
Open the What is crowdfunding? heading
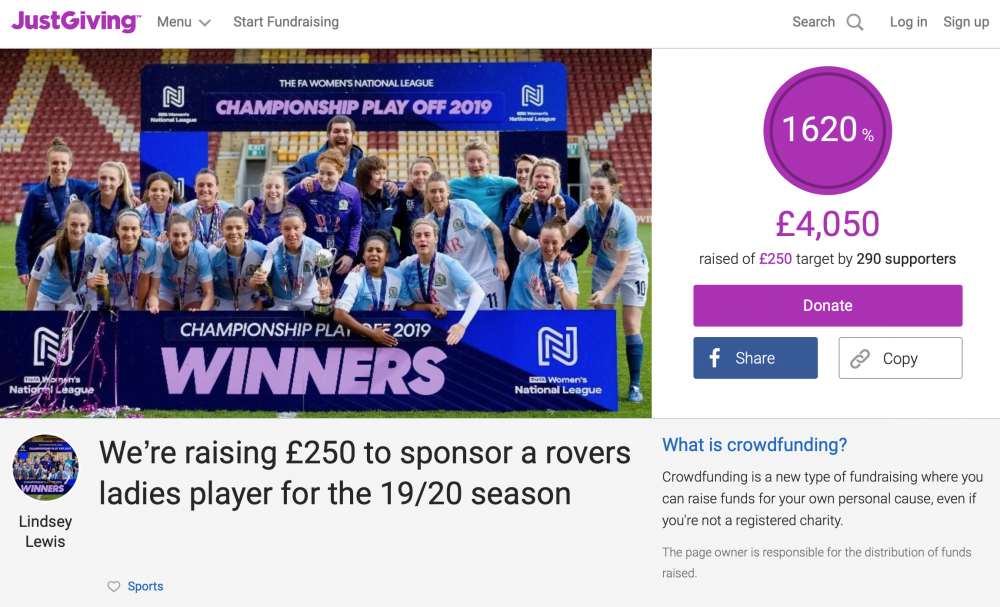754,445
